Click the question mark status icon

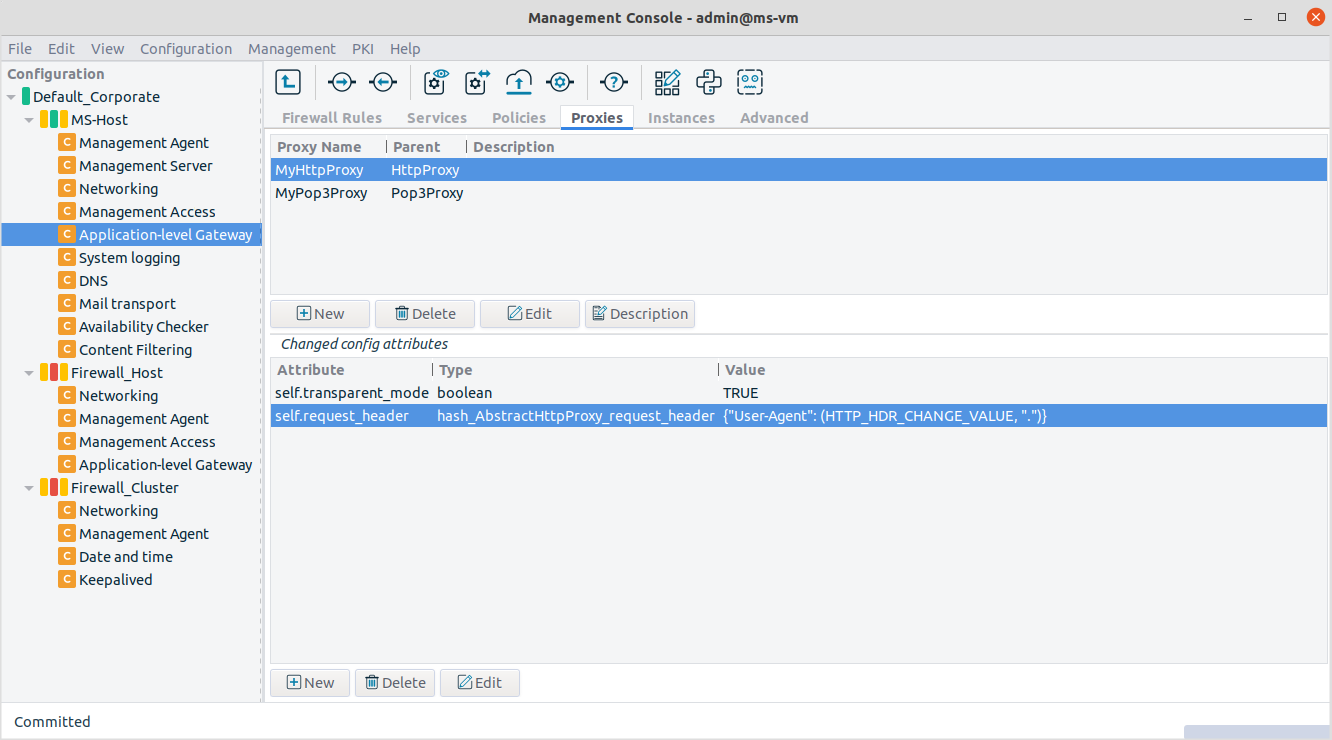coord(614,82)
